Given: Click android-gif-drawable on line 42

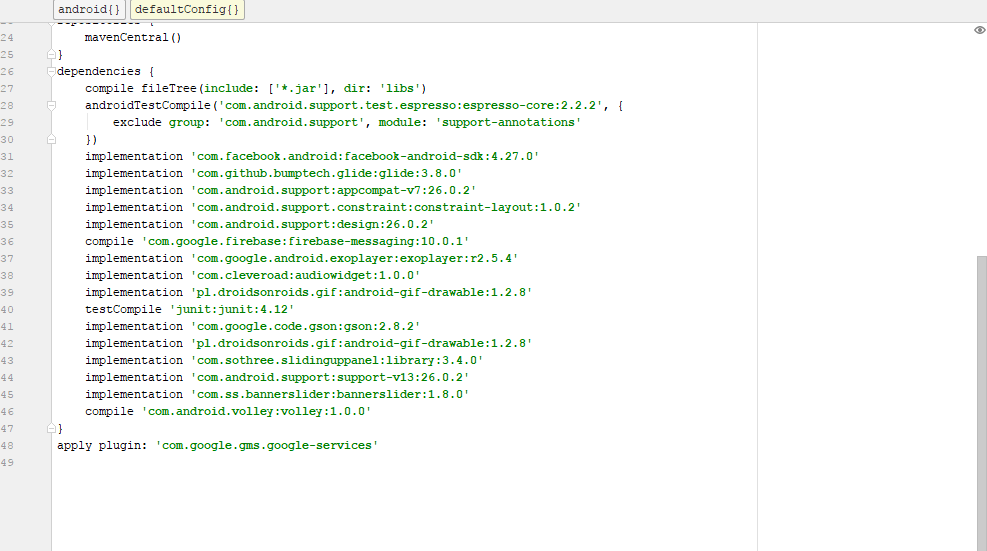Looking at the screenshot, I should point(361,344).
